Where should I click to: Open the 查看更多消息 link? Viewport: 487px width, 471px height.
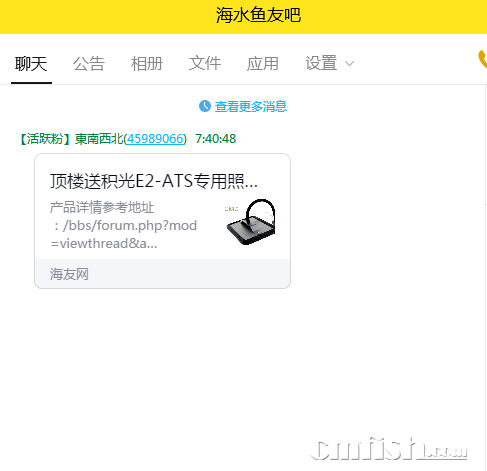pyautogui.click(x=251, y=106)
